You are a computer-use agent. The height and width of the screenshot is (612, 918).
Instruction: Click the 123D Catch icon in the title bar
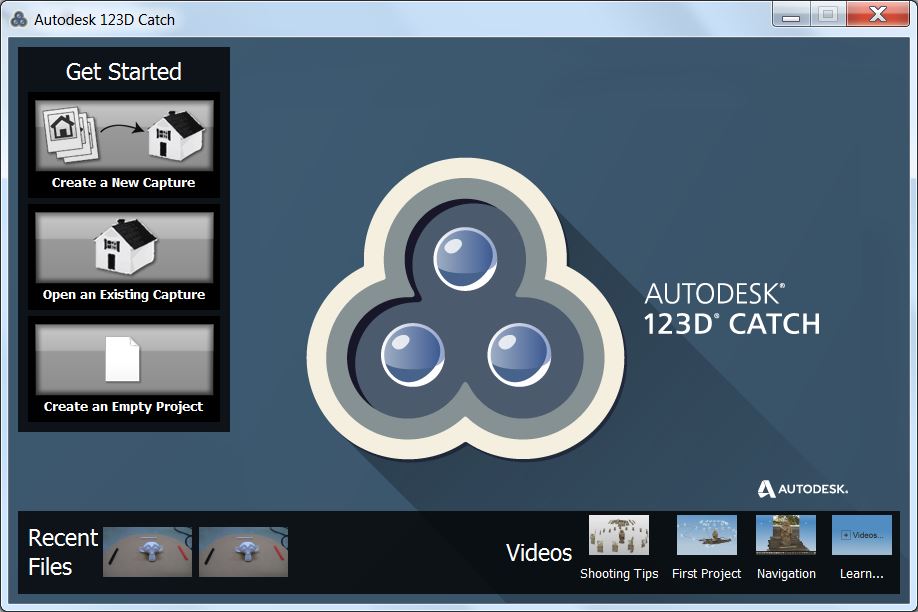pyautogui.click(x=19, y=19)
